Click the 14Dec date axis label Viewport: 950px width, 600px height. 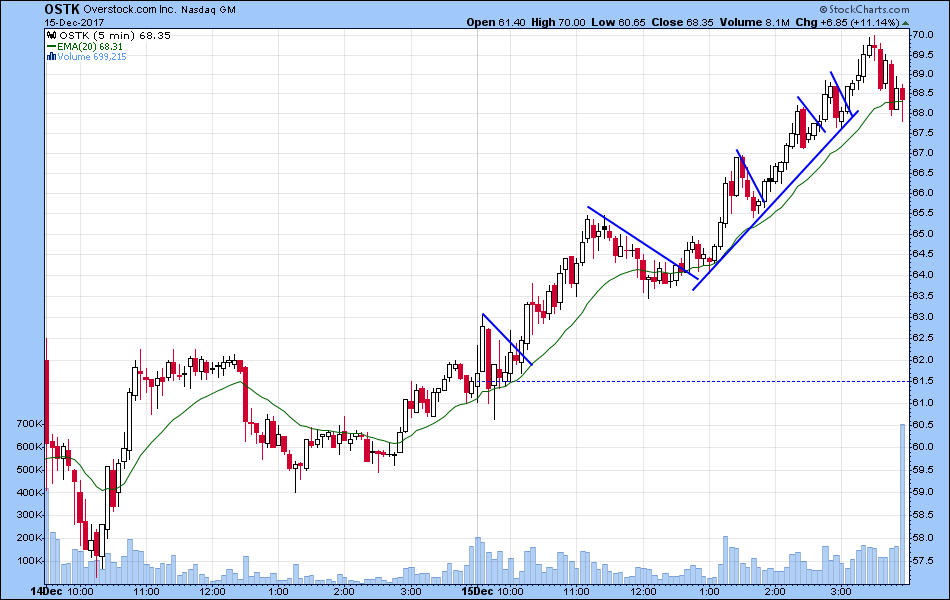45,592
